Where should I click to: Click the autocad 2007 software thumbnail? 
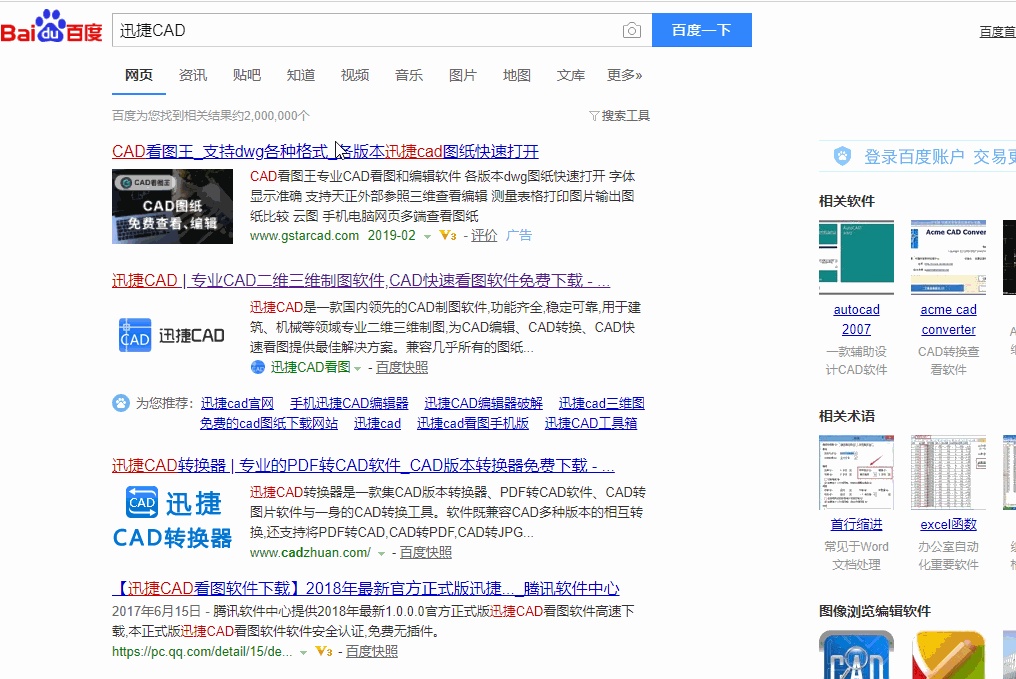click(x=857, y=257)
